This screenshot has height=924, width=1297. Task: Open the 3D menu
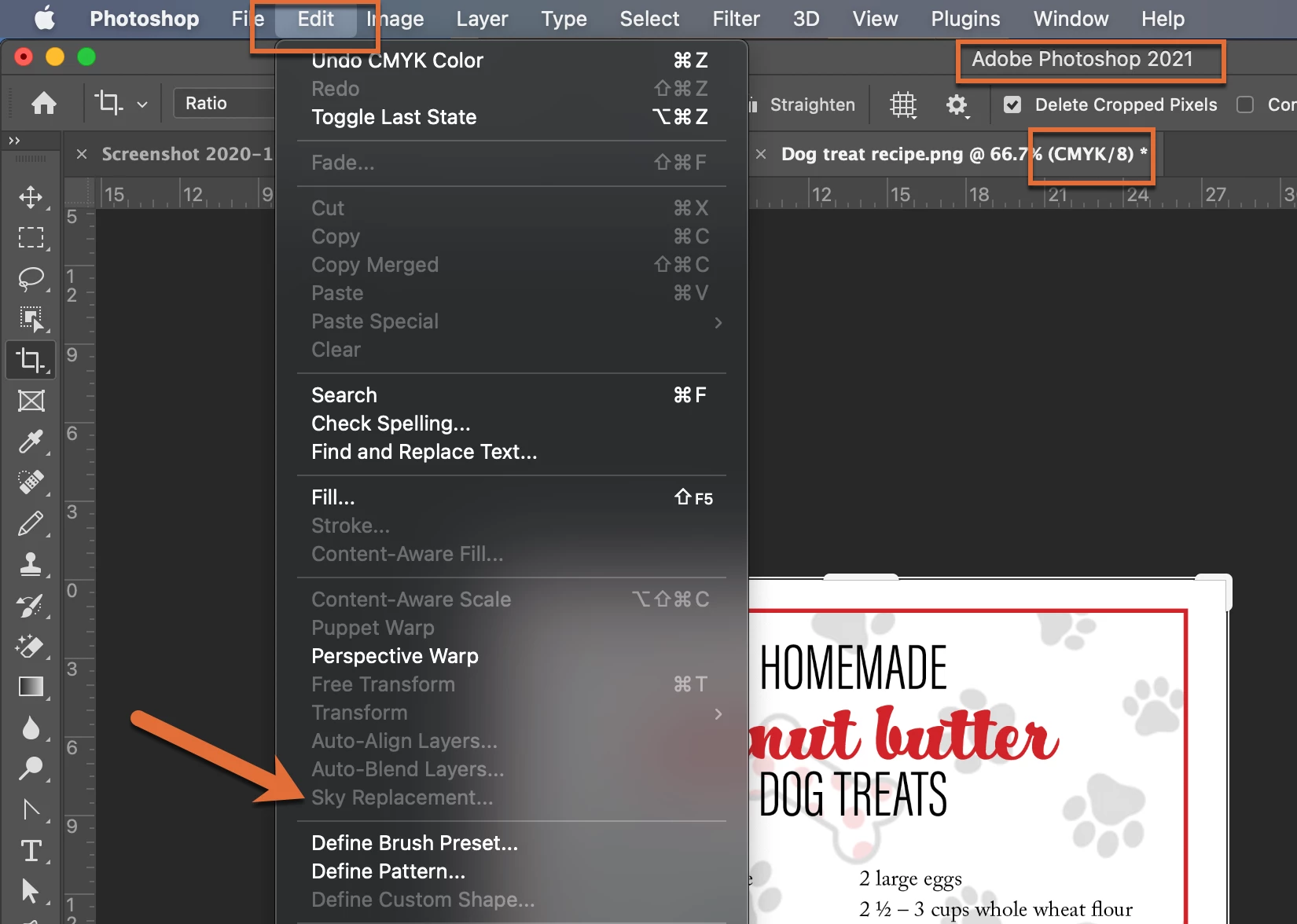click(x=806, y=18)
